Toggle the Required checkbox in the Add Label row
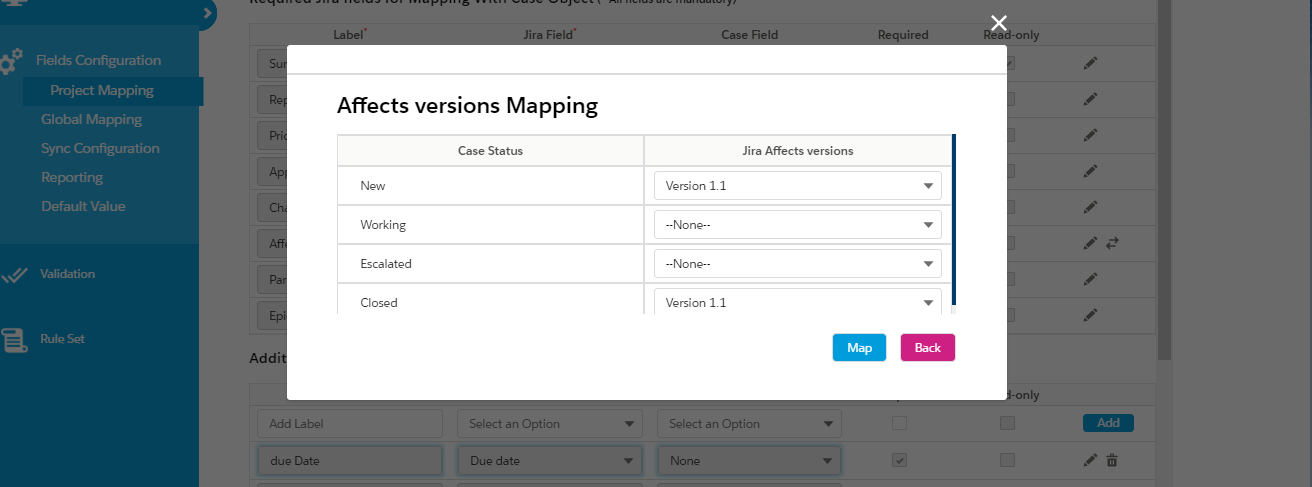 (900, 423)
